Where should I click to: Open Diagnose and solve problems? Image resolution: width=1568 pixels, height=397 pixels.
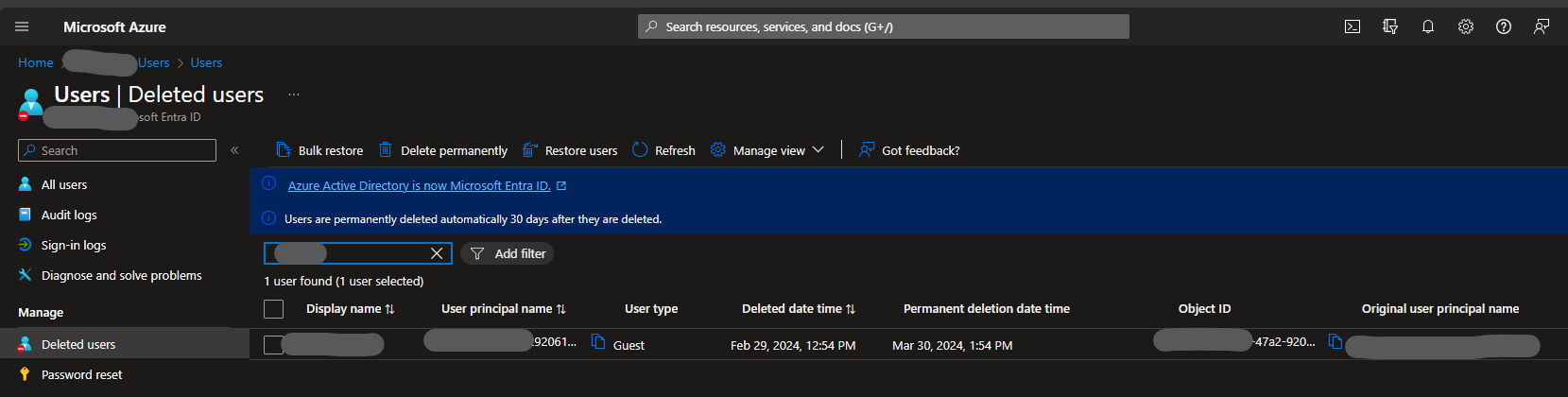(124, 275)
